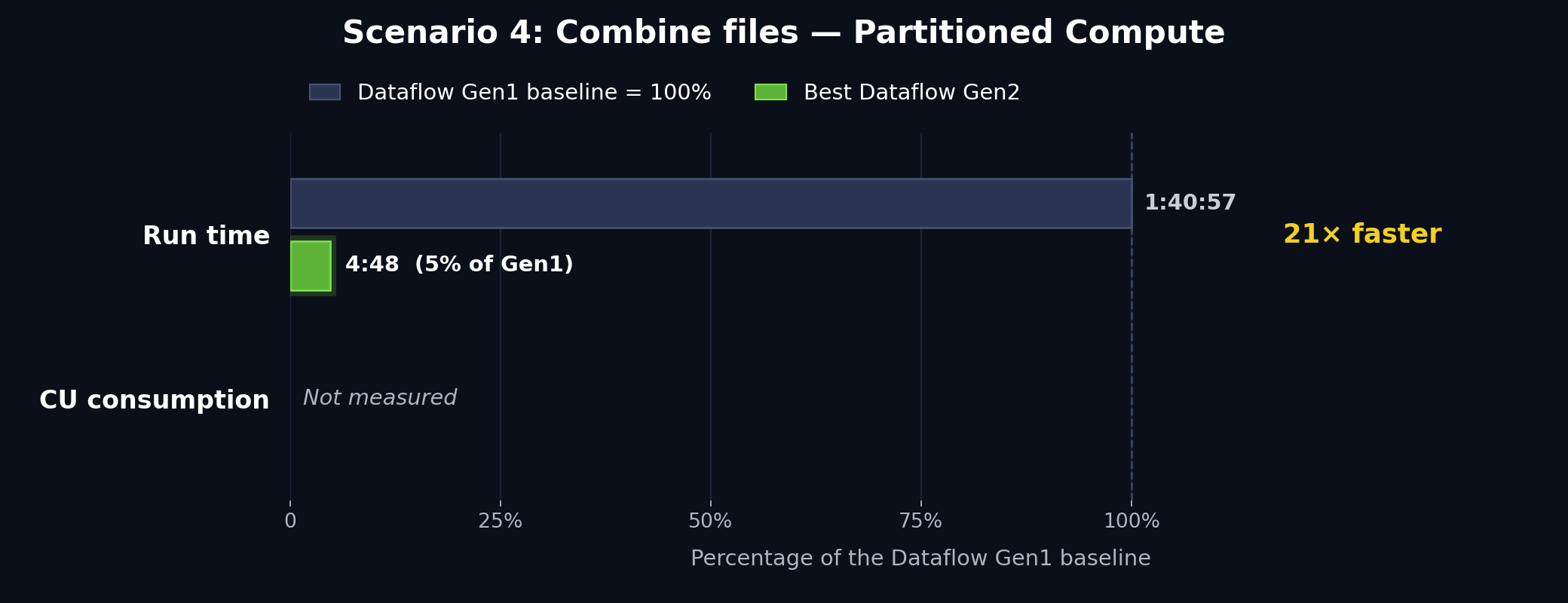The width and height of the screenshot is (1568, 603).
Task: Click the dark blue Gen1 baseline legend swatch
Action: point(325,92)
